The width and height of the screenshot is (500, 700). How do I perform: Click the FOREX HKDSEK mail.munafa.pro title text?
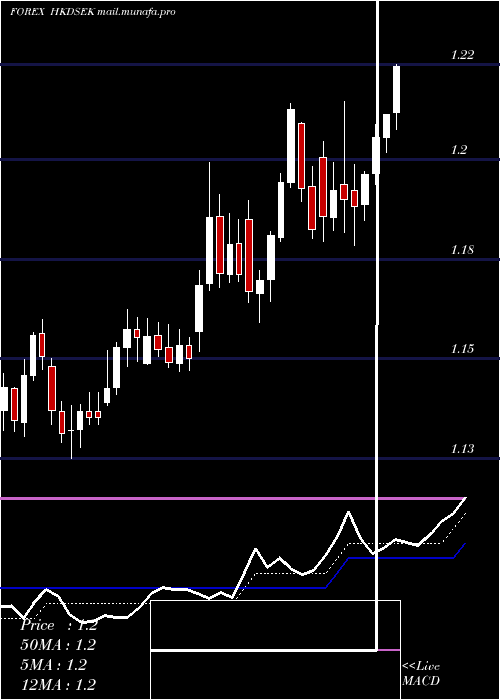92,12
